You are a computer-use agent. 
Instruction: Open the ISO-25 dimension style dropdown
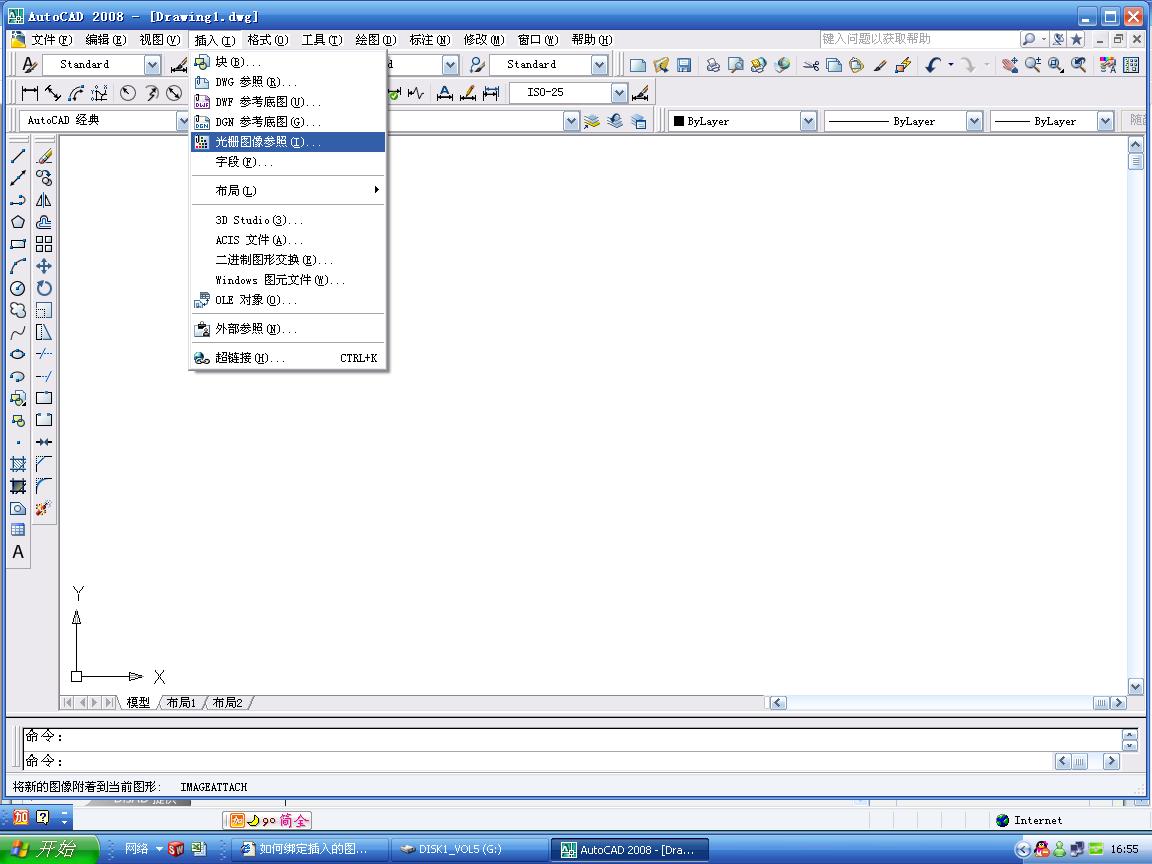coord(619,93)
